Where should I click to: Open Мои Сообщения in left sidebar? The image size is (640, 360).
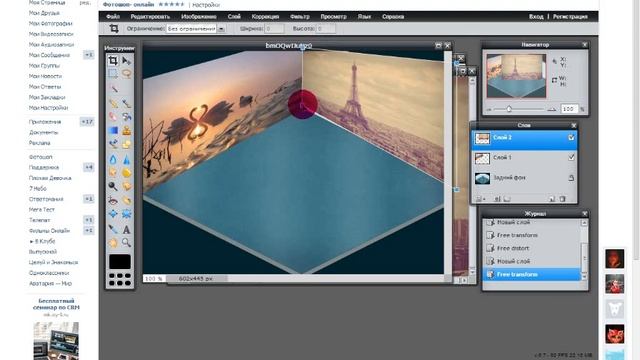pos(49,55)
